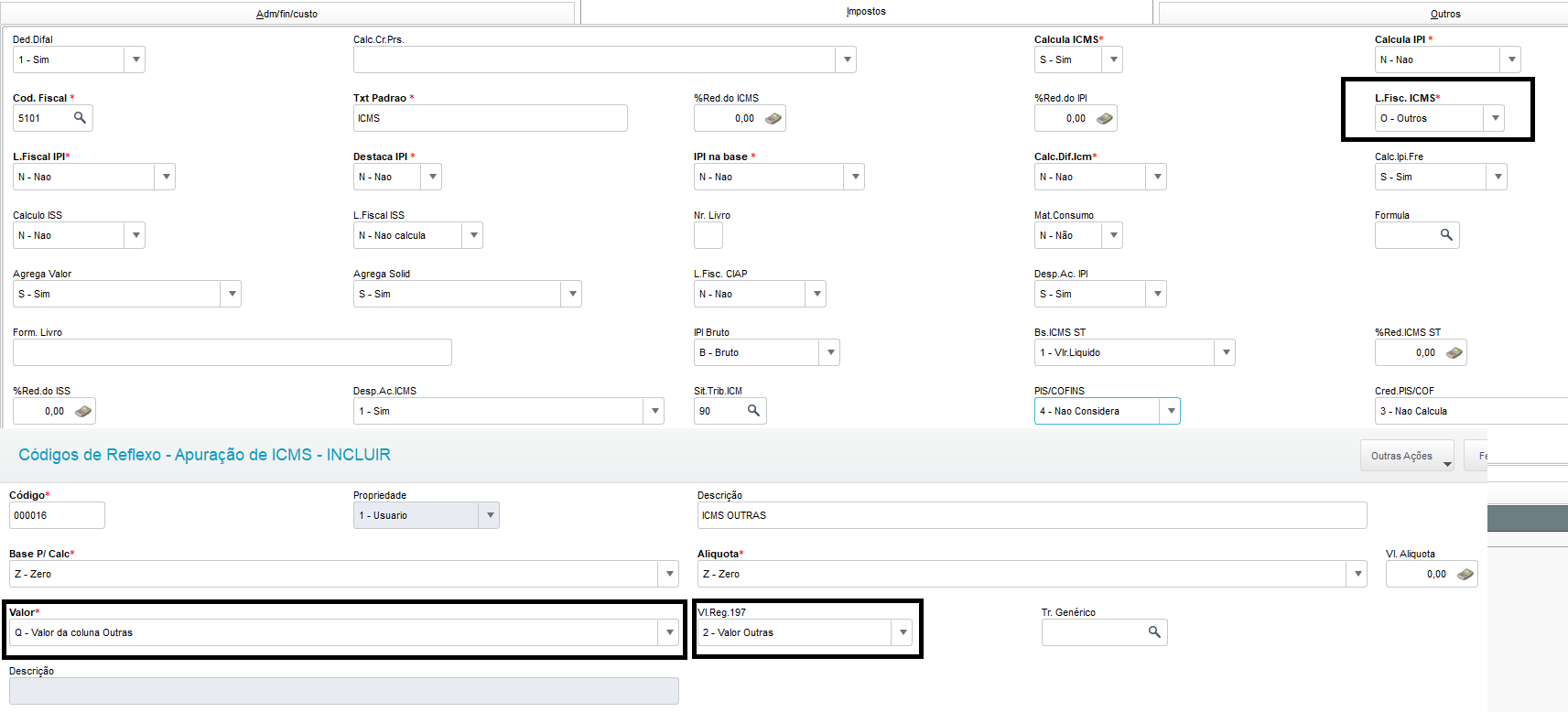Expand the Base P/ Calc dropdown
The height and width of the screenshot is (712, 1568).
pos(669,574)
